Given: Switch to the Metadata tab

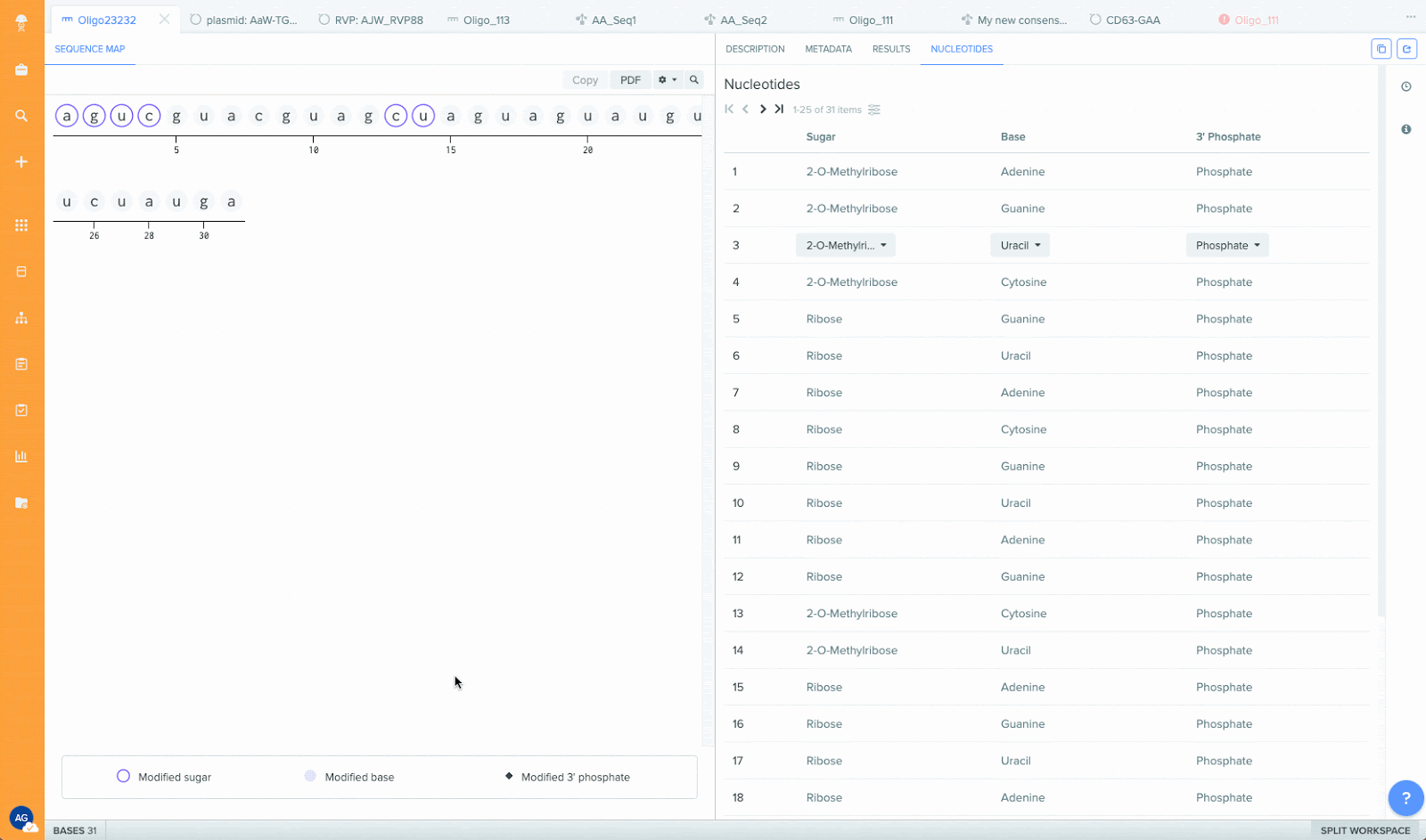Looking at the screenshot, I should pyautogui.click(x=828, y=49).
